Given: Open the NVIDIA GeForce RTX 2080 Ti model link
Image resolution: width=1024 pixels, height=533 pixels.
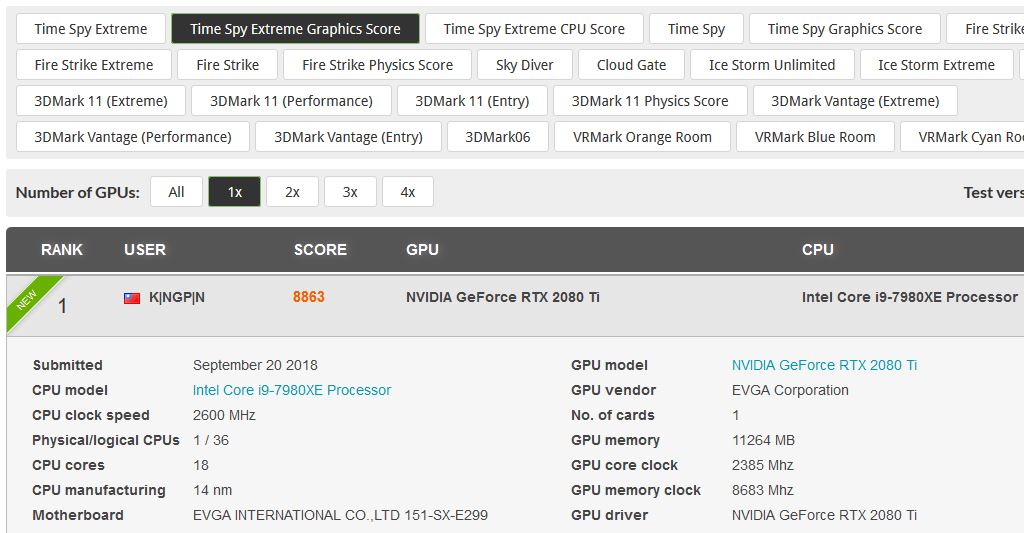Looking at the screenshot, I should [824, 365].
